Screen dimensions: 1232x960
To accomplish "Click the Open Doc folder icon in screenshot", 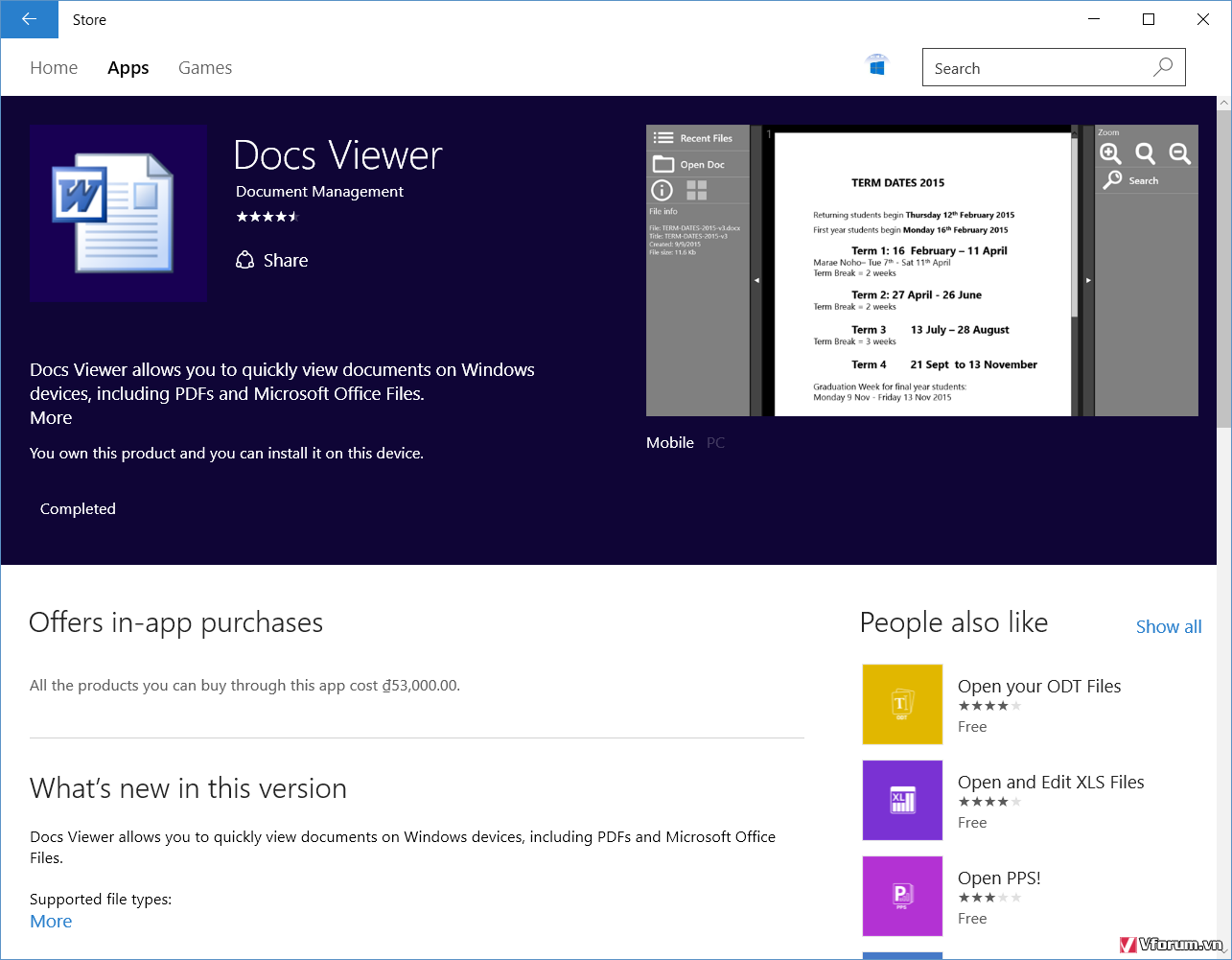I will [x=662, y=164].
